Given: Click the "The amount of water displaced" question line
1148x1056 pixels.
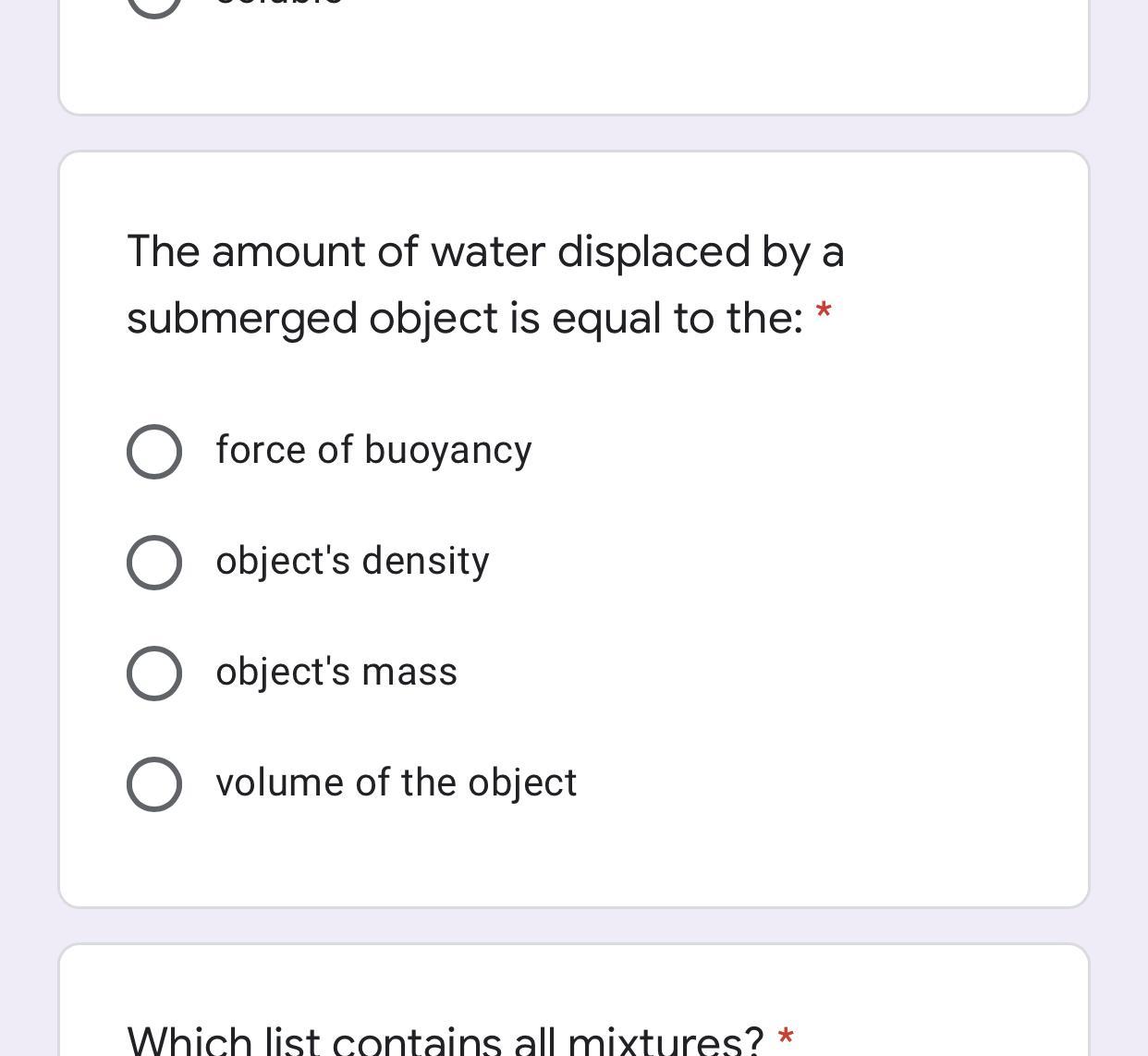Looking at the screenshot, I should pyautogui.click(x=485, y=252).
